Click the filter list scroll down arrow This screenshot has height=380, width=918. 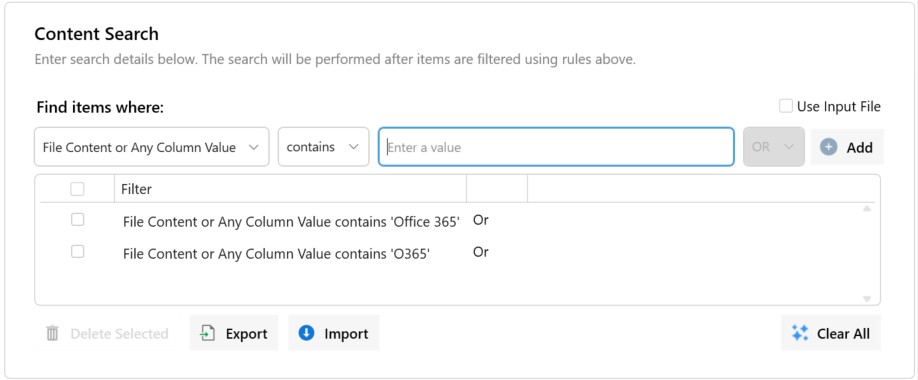click(867, 299)
